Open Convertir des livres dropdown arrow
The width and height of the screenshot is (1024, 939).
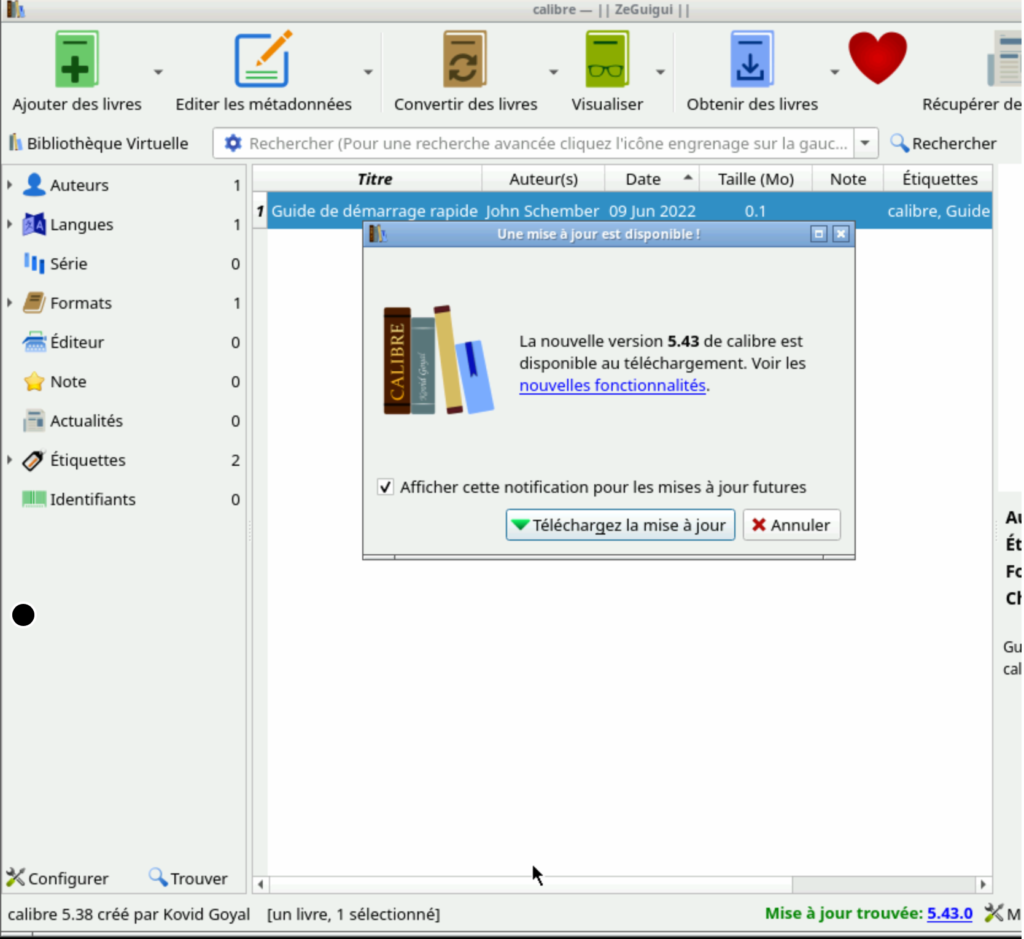[553, 72]
